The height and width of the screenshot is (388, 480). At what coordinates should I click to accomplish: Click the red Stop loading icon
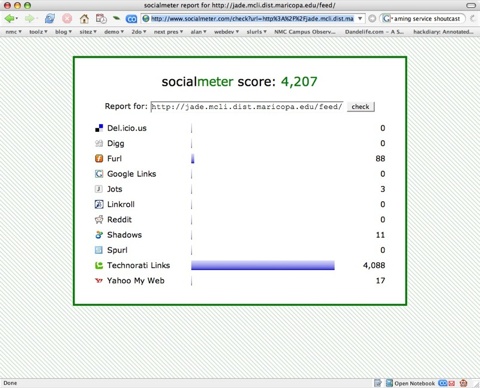click(67, 19)
